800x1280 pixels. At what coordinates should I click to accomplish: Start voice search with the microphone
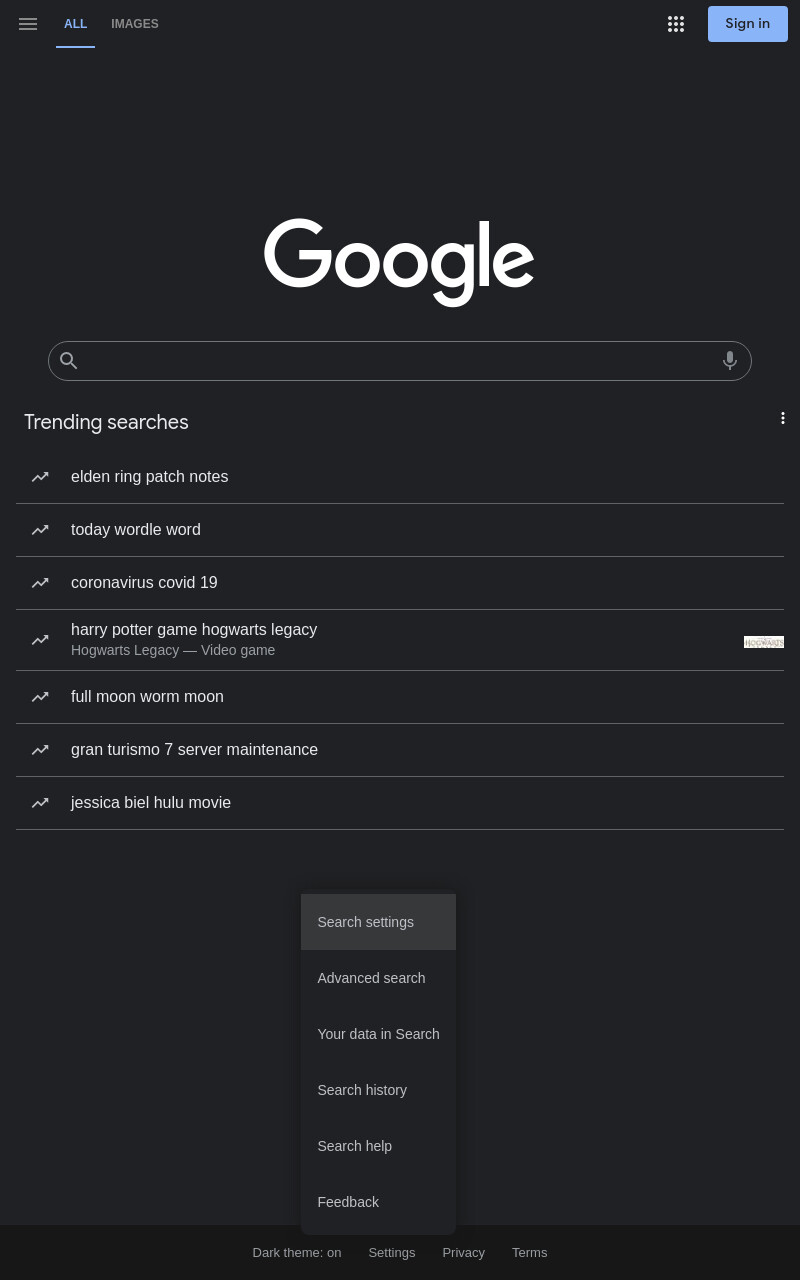730,361
